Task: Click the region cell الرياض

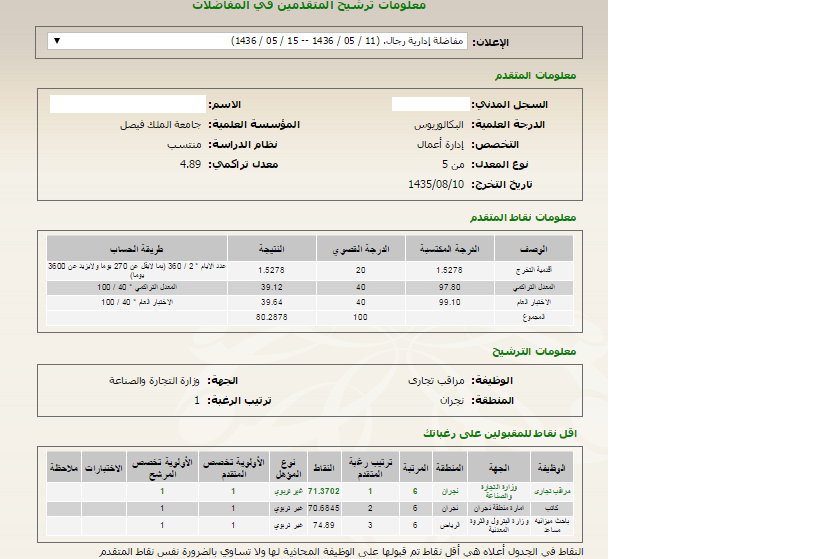Action: pos(450,525)
